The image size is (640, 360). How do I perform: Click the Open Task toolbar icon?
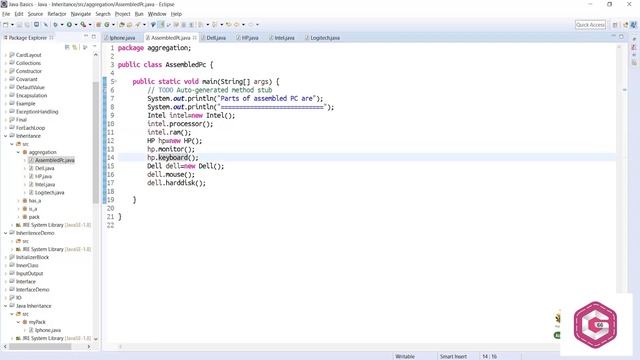(x=129, y=25)
